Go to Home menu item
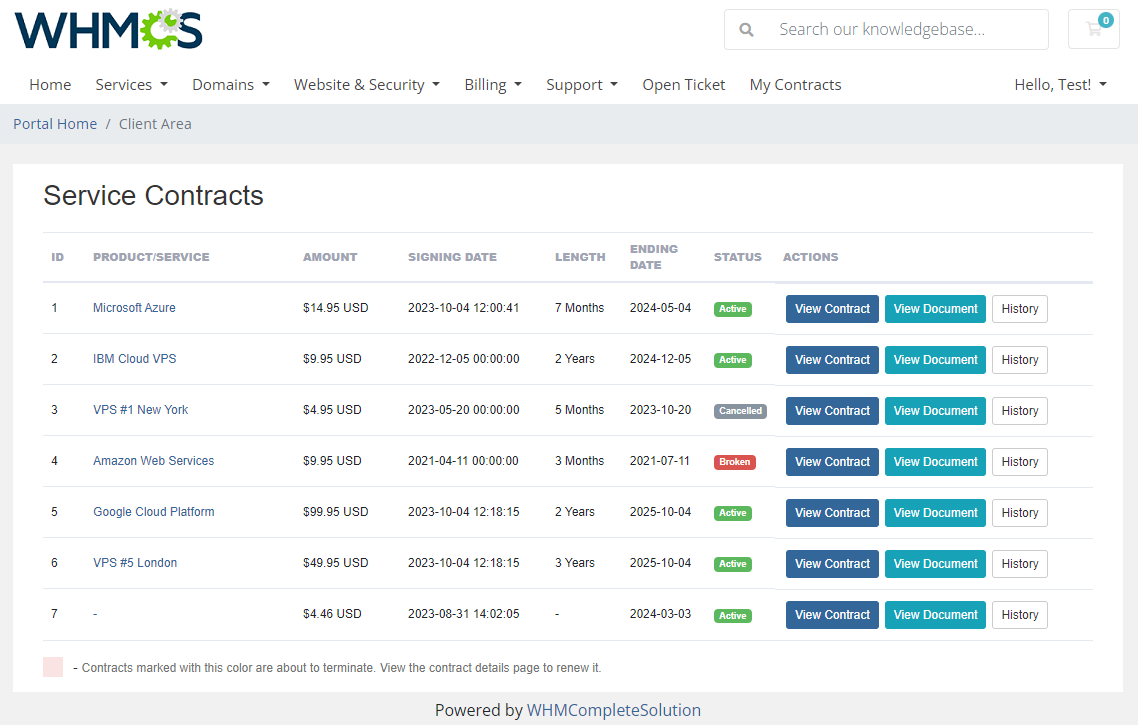This screenshot has width=1138, height=725. click(50, 85)
